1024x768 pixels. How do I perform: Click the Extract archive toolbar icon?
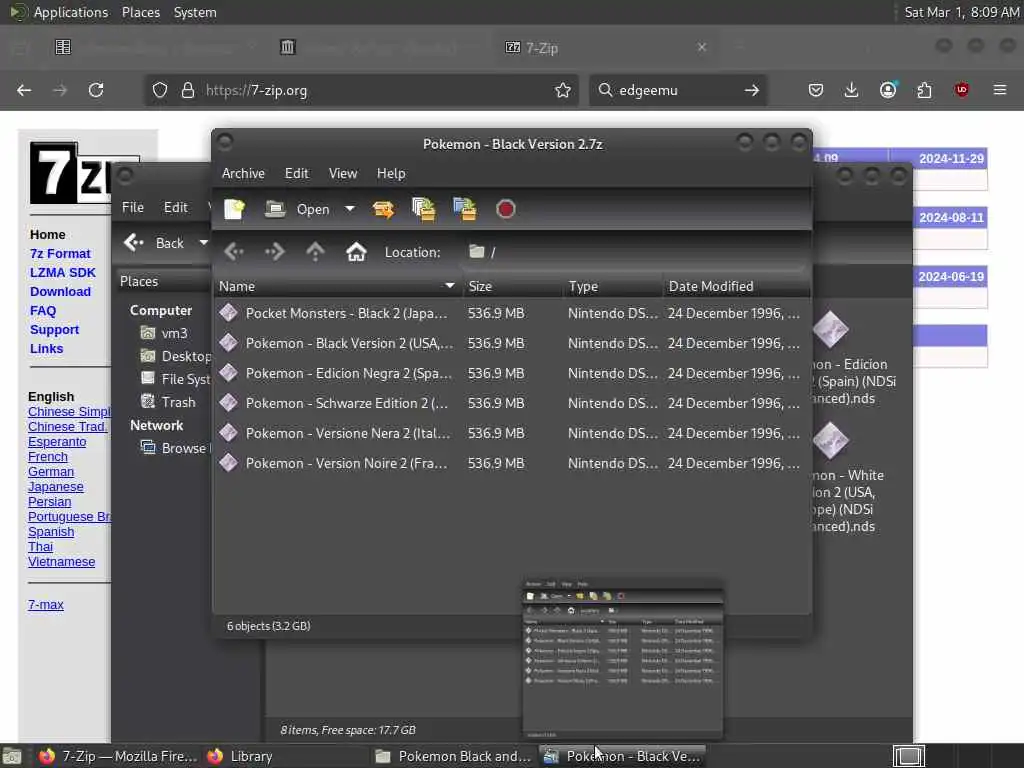[383, 209]
